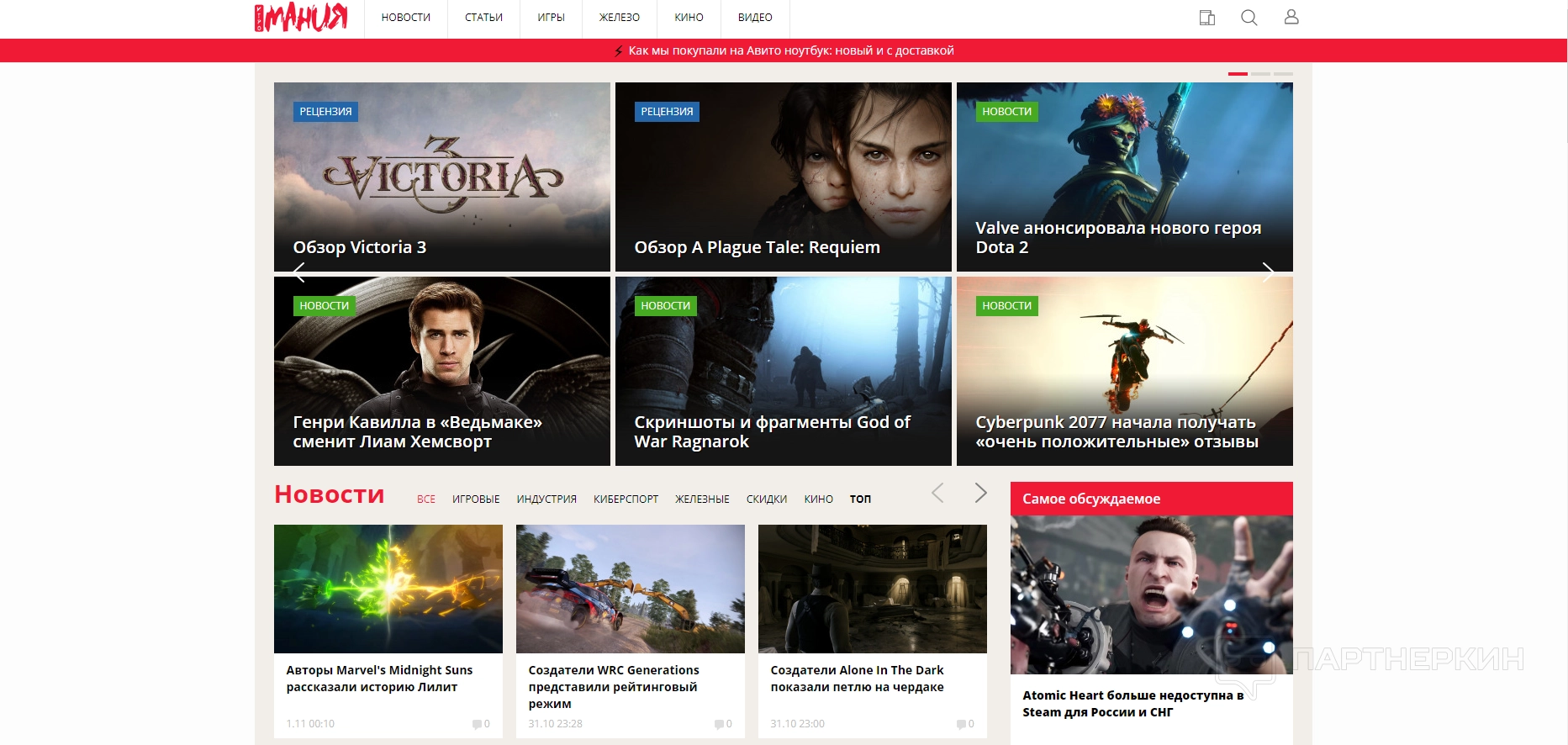Open Atomic Heart Steam article link
Viewport: 1568px width, 745px height.
click(x=1132, y=704)
